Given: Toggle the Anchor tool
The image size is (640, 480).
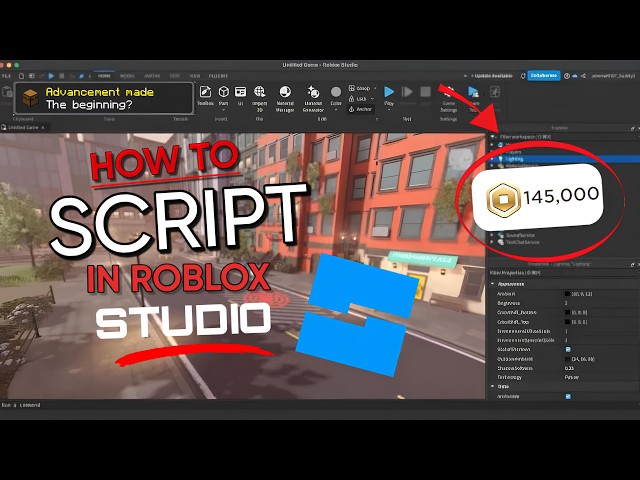Looking at the screenshot, I should 360,109.
